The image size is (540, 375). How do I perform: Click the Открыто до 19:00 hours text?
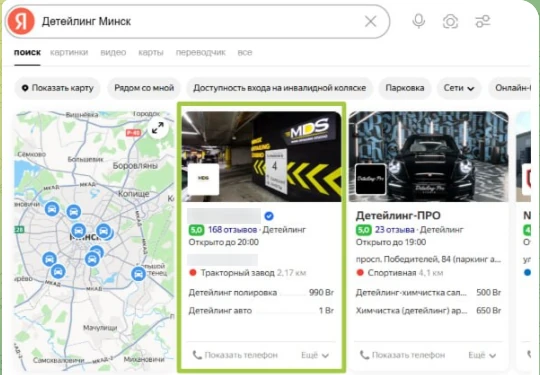coord(391,242)
